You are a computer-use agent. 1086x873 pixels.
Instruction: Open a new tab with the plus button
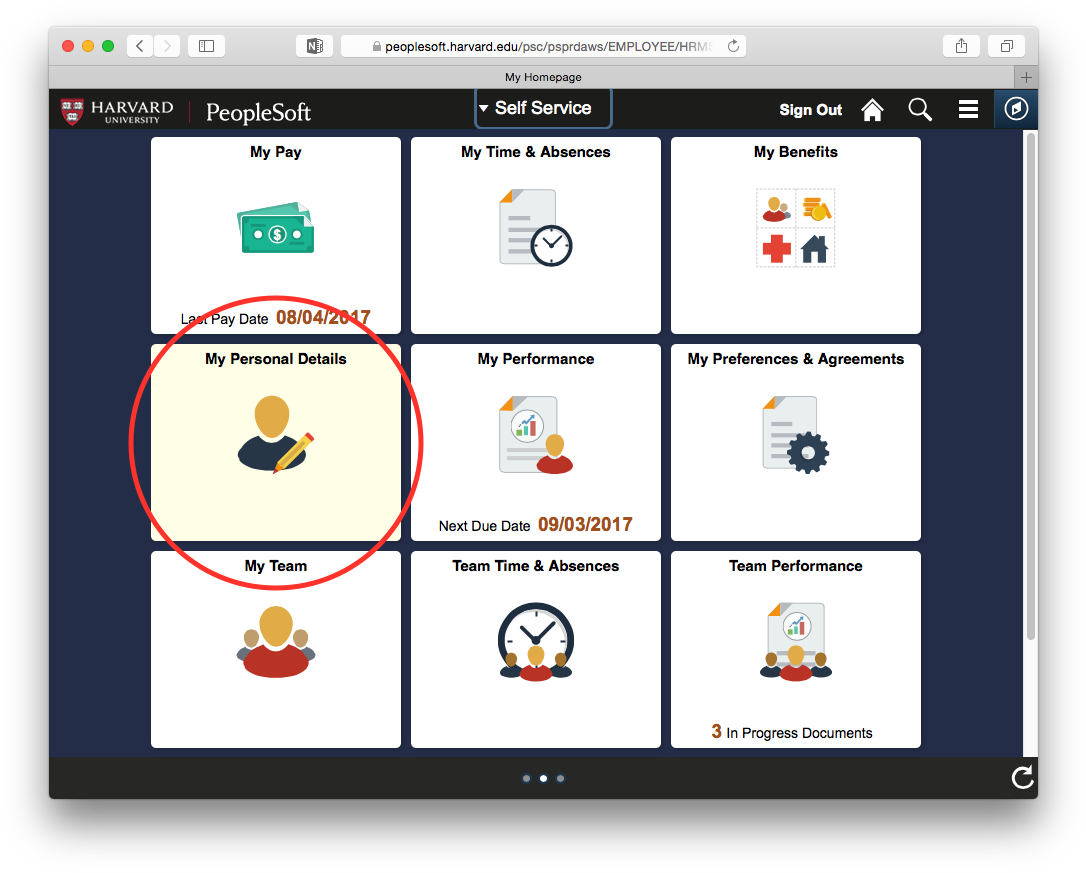[1025, 76]
